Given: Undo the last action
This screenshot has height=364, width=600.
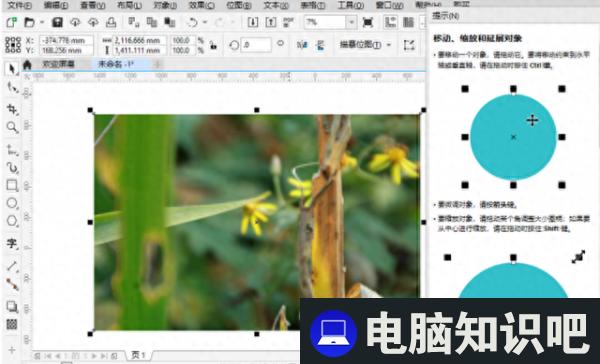Looking at the screenshot, I should tap(192, 22).
